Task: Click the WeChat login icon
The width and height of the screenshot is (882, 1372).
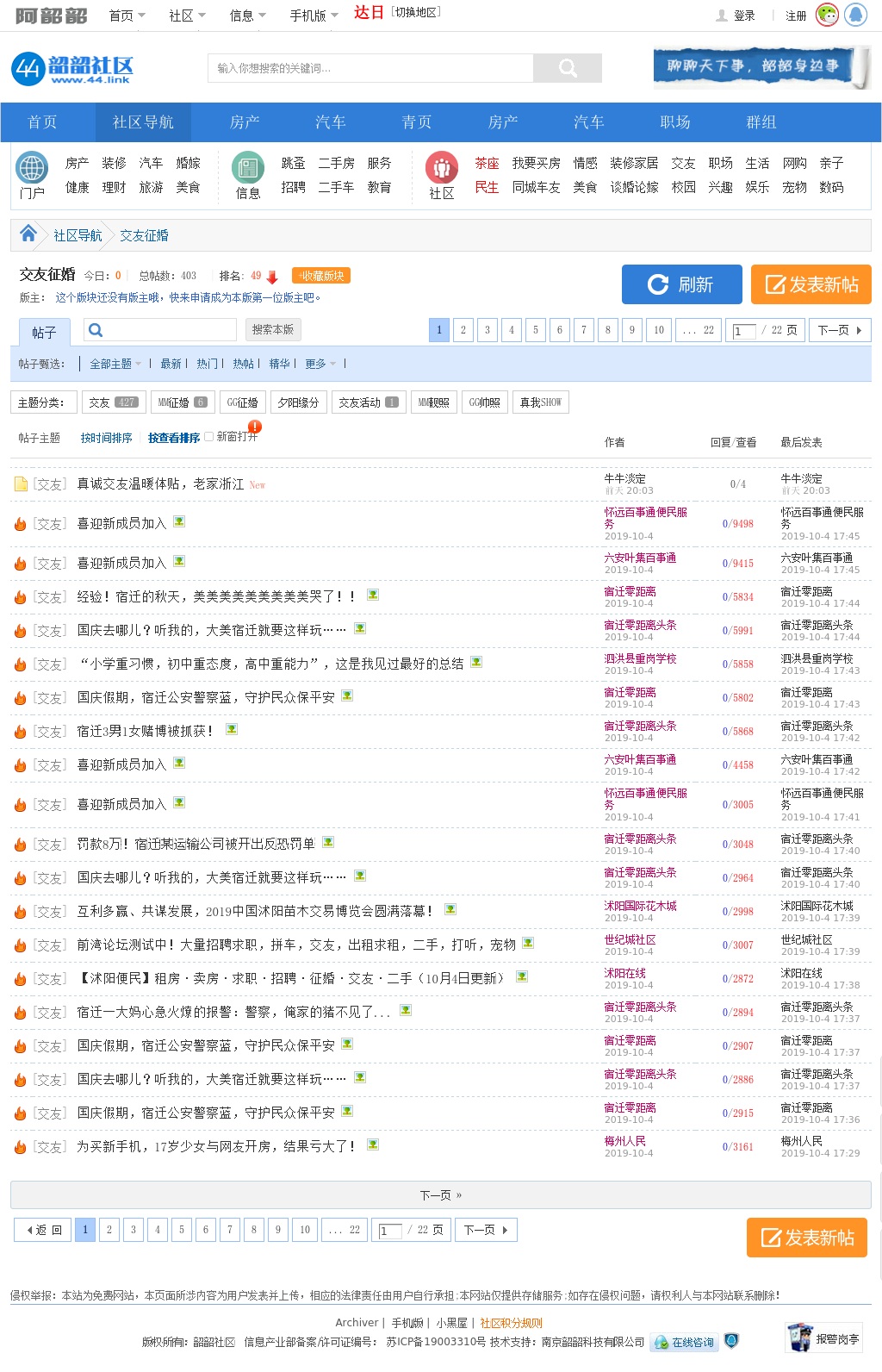Action: click(827, 15)
